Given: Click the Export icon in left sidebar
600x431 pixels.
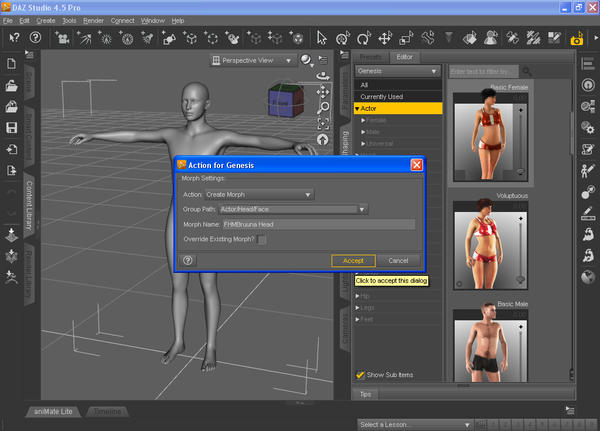Looking at the screenshot, I should (11, 170).
